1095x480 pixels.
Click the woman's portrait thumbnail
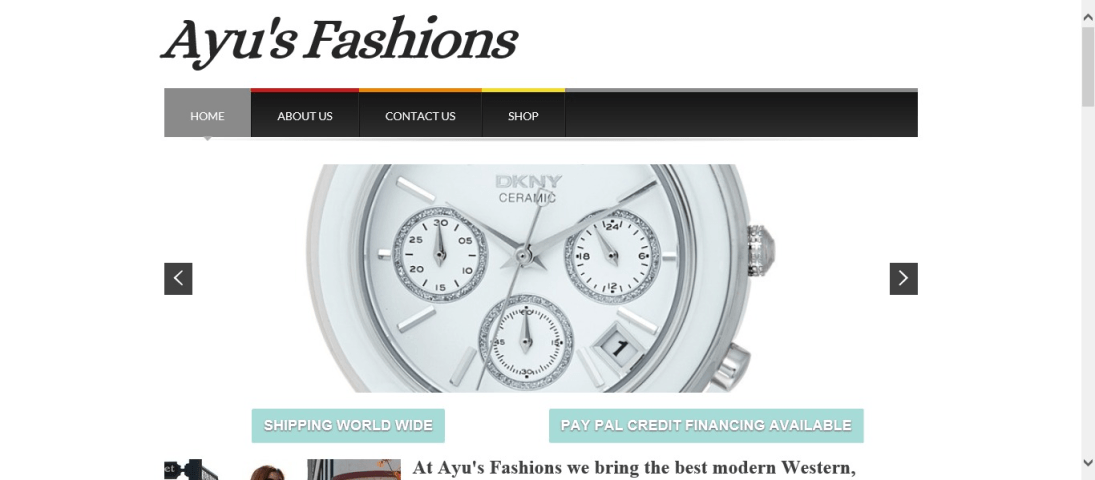pyautogui.click(x=268, y=473)
